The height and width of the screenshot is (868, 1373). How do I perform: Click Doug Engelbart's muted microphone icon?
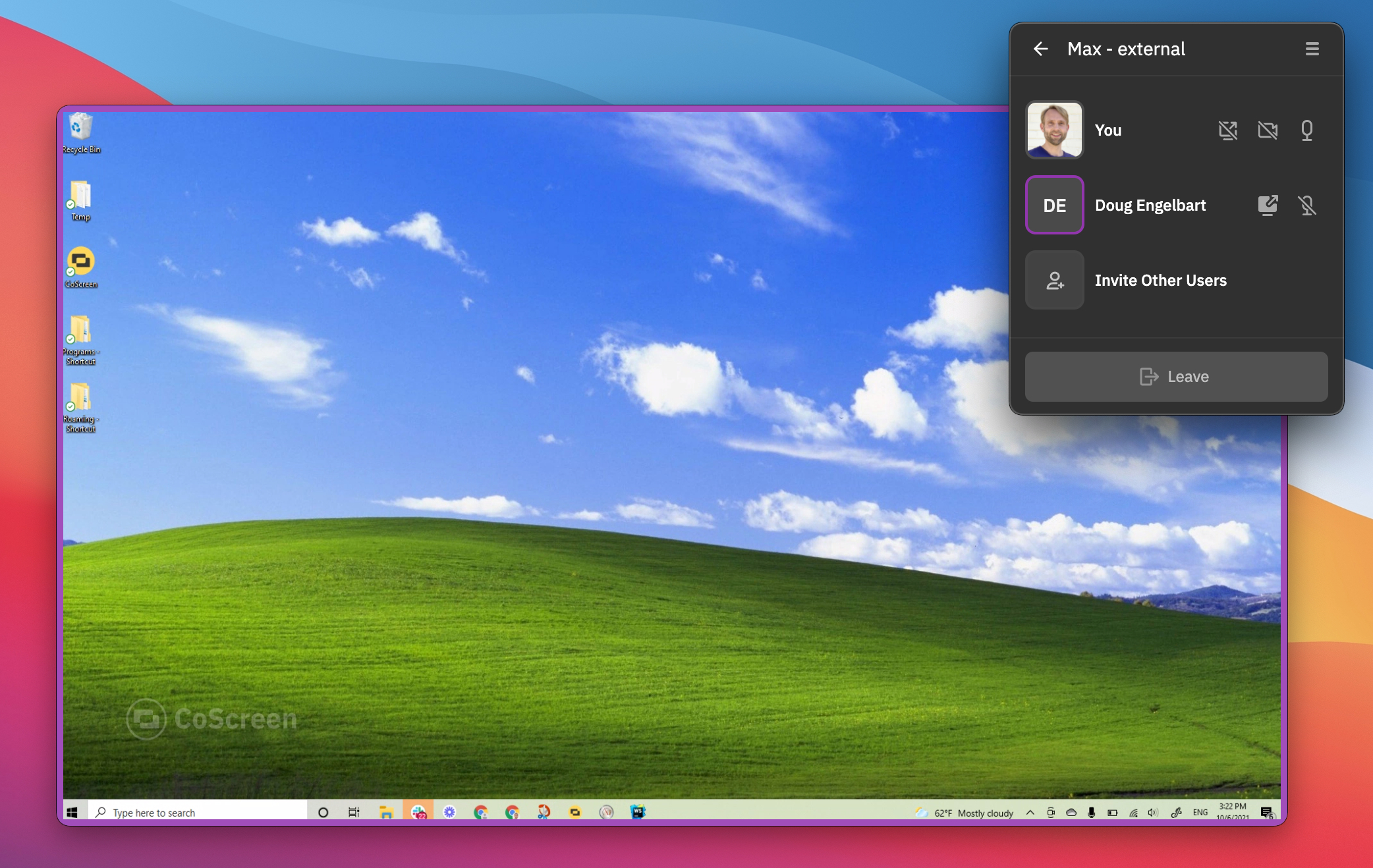[1307, 205]
